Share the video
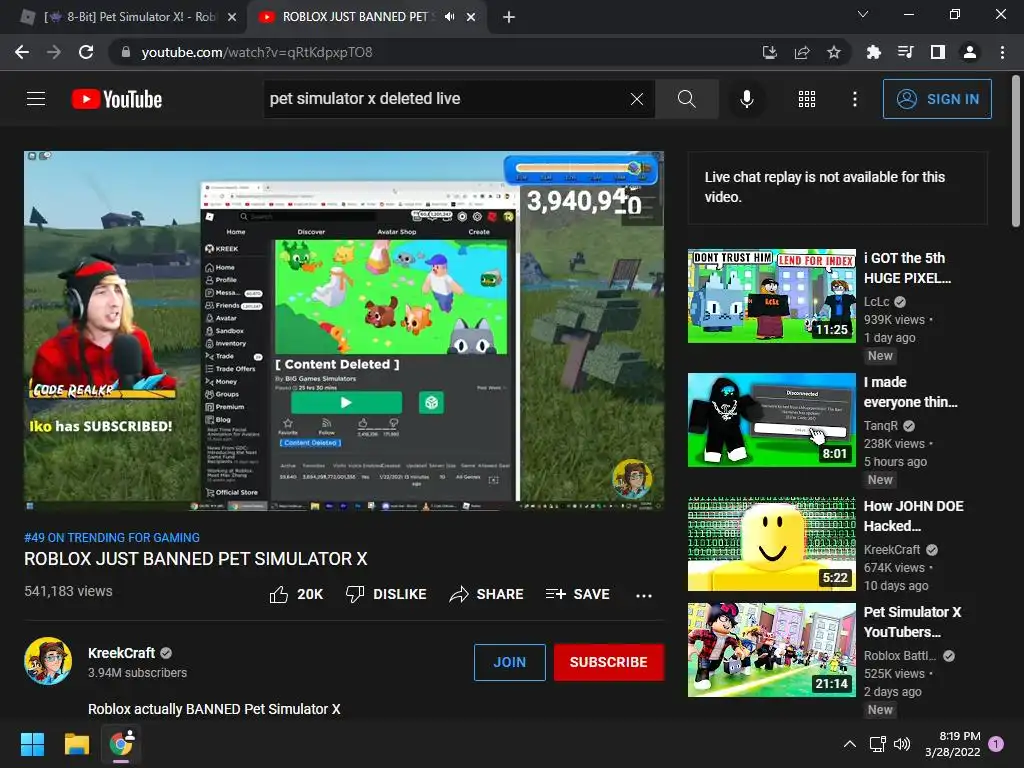Screen dimensions: 1024x768 [x=487, y=594]
